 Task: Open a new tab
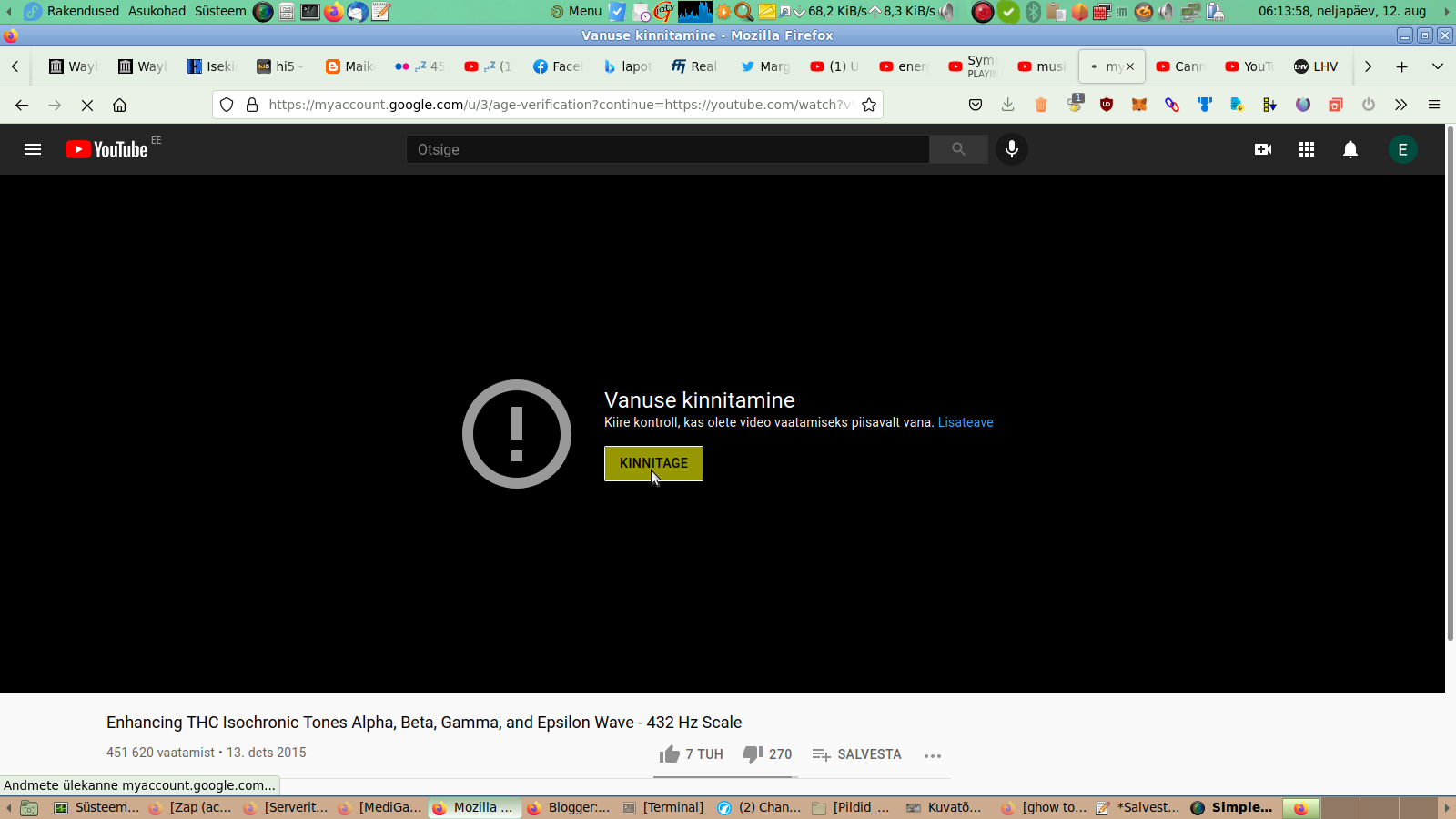pos(1402,66)
